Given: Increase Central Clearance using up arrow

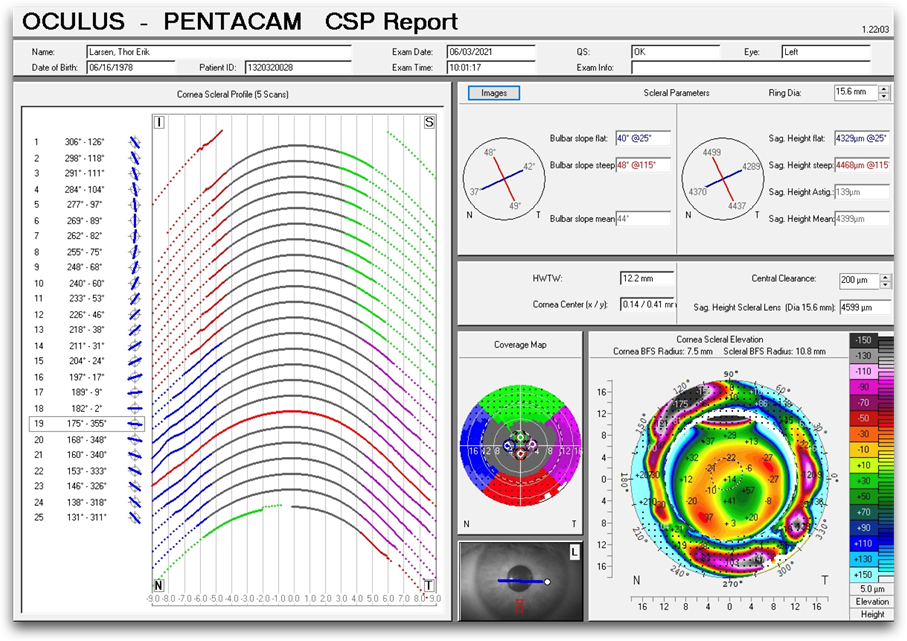Looking at the screenshot, I should click(x=886, y=277).
